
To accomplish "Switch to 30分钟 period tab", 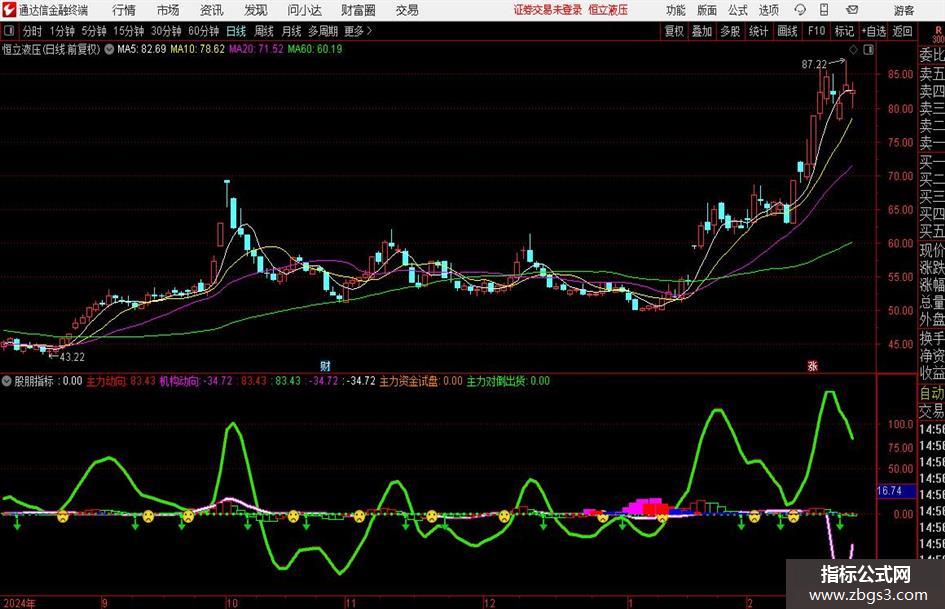I will (166, 31).
